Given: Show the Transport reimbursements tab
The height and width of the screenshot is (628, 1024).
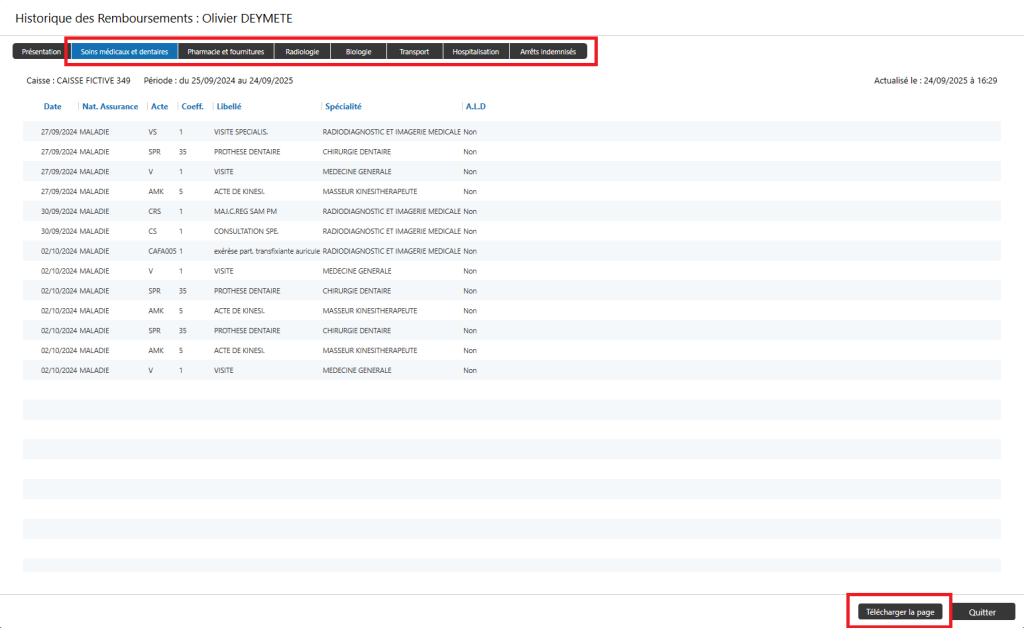Looking at the screenshot, I should click(414, 51).
